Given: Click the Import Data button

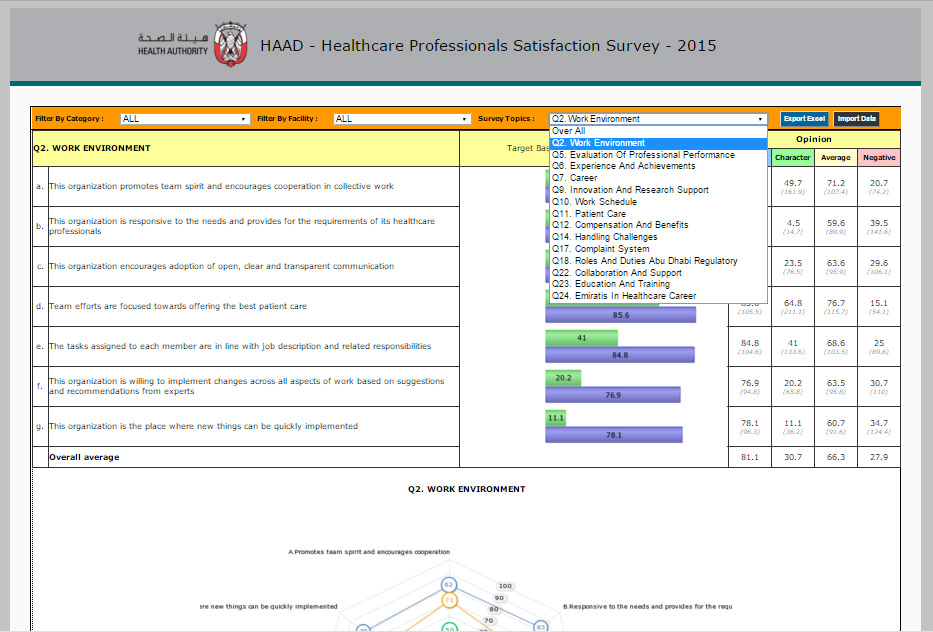Looking at the screenshot, I should pos(856,119).
